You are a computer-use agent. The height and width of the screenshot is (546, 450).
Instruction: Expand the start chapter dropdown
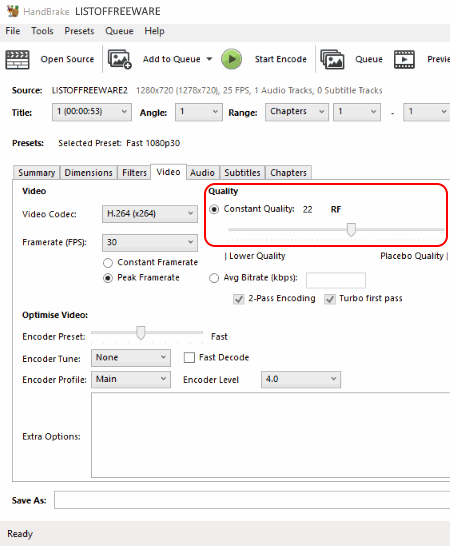coord(357,112)
